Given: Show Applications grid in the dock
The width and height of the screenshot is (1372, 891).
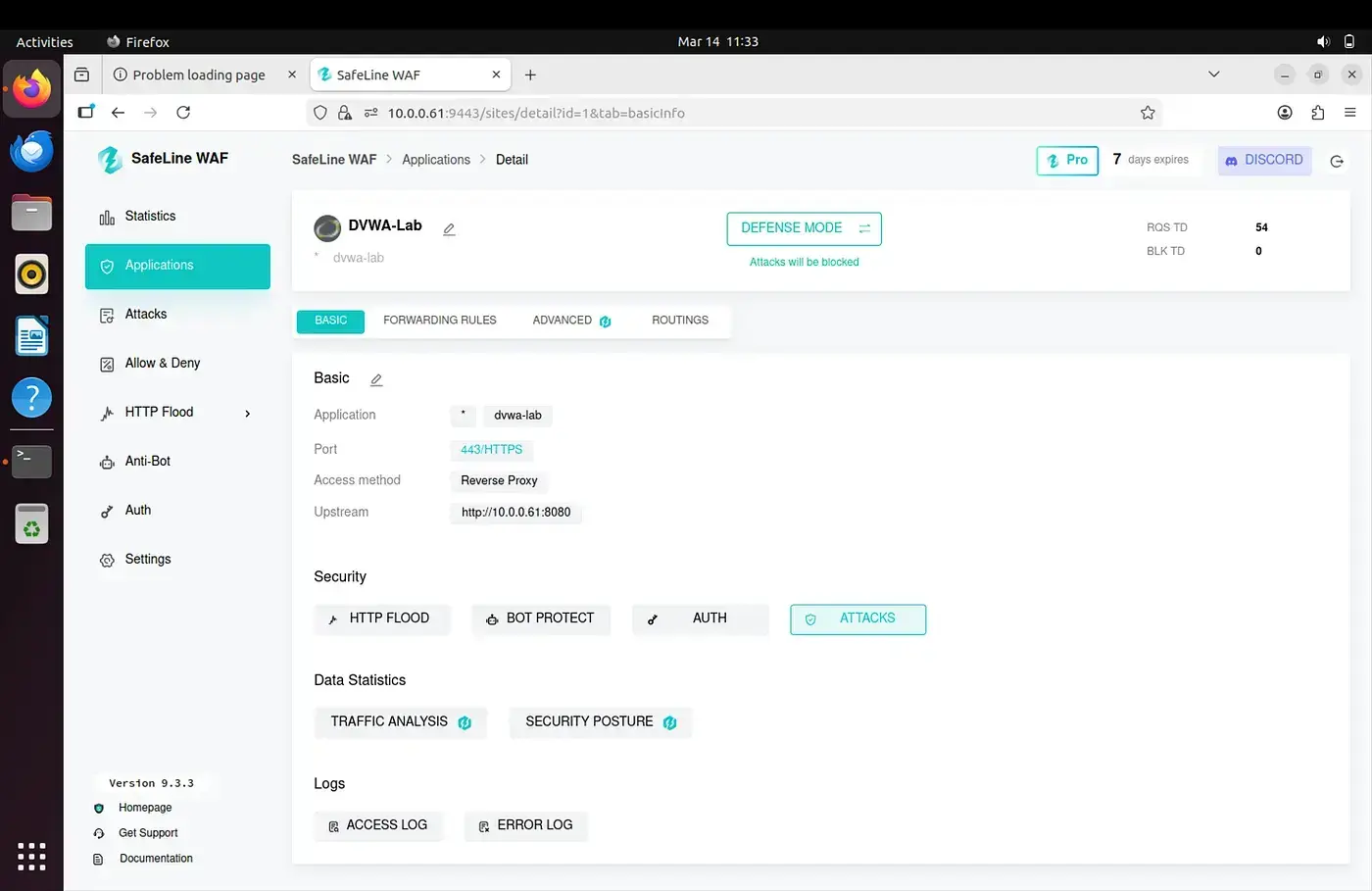Looking at the screenshot, I should pyautogui.click(x=31, y=856).
